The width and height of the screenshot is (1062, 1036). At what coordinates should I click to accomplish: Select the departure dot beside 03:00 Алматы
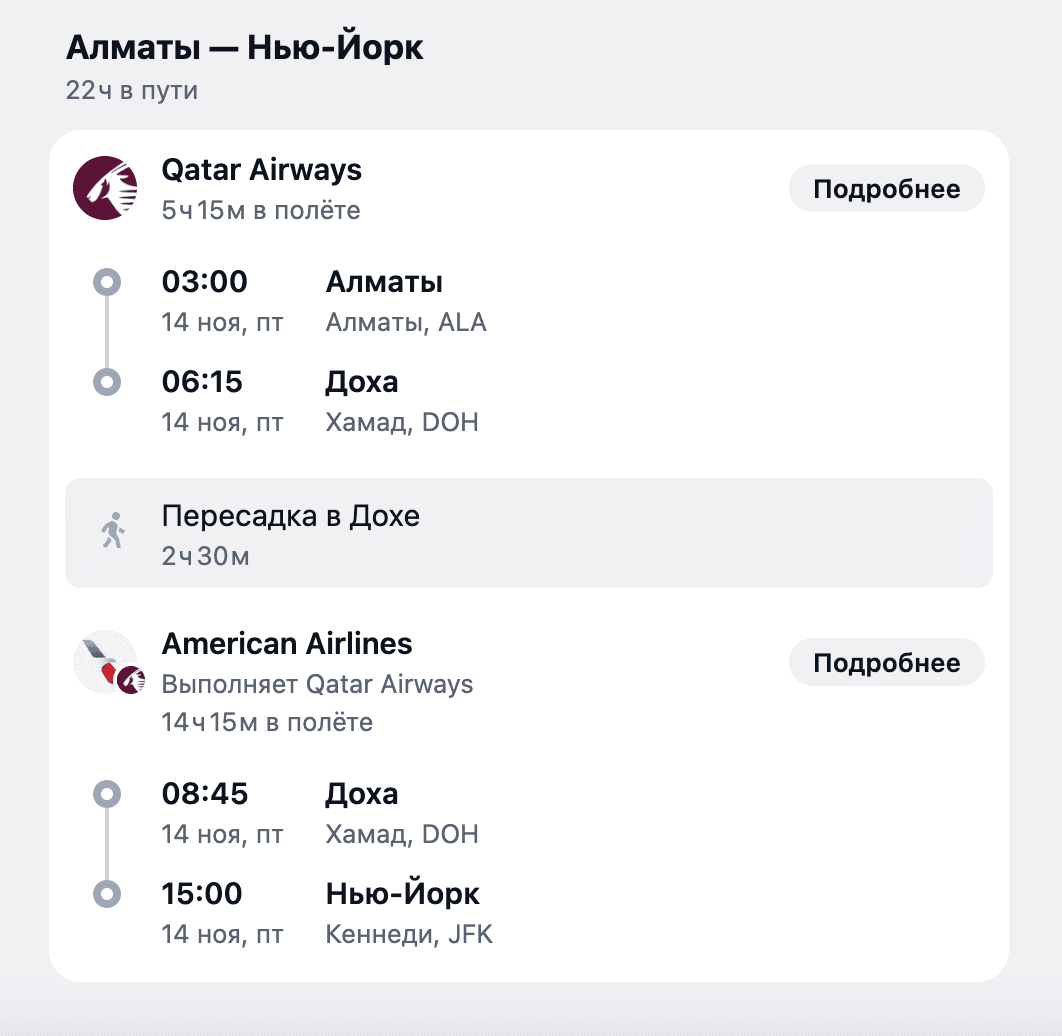tap(106, 282)
